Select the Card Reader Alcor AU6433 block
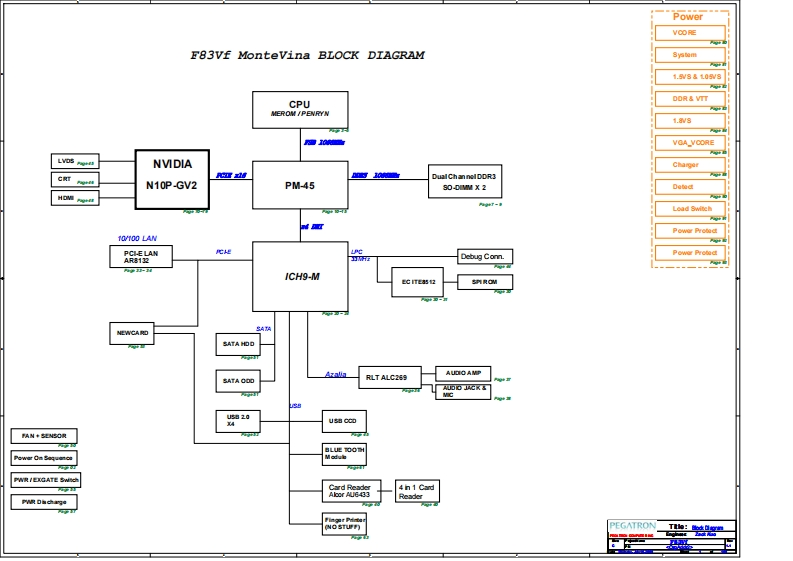Screen dimensions: 793x561 [351, 491]
